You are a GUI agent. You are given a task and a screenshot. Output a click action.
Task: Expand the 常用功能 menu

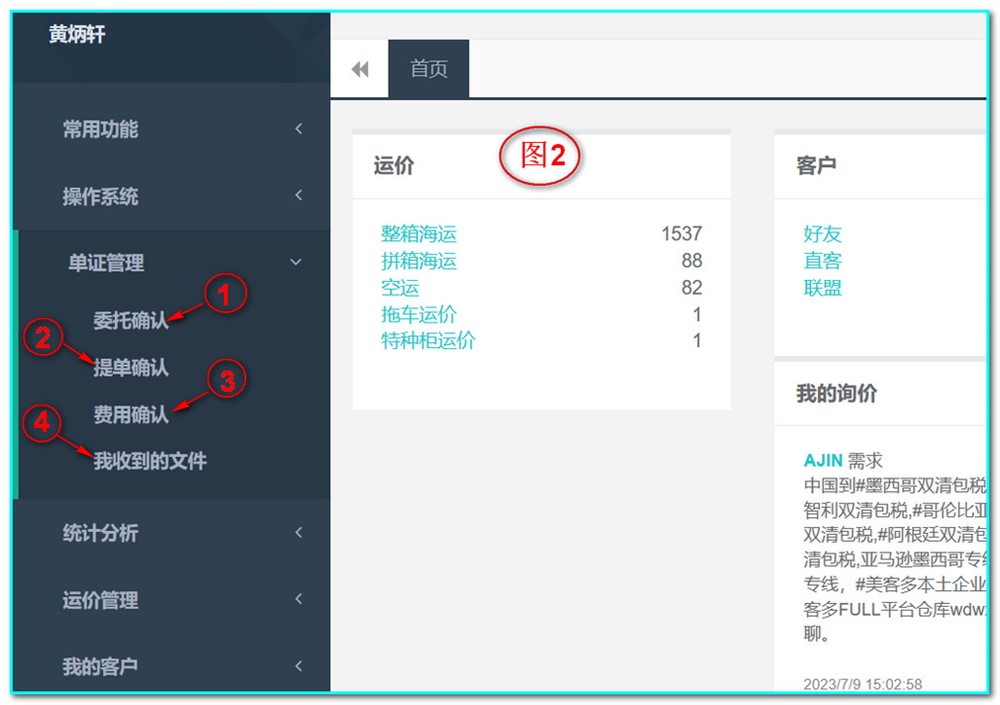[x=100, y=129]
